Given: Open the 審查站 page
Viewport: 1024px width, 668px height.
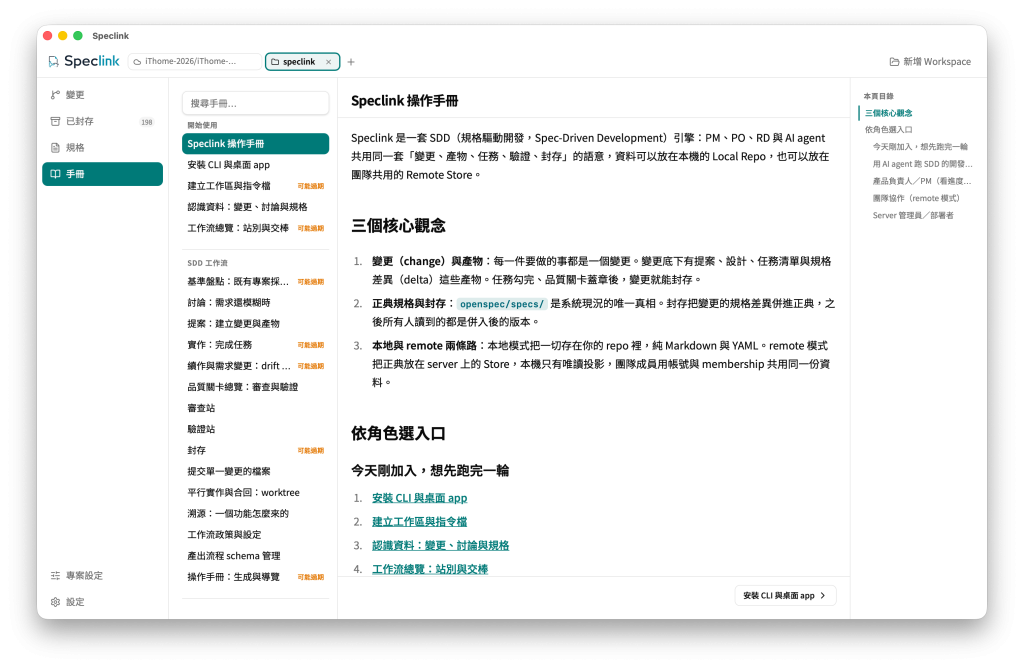Looking at the screenshot, I should click(x=255, y=408).
